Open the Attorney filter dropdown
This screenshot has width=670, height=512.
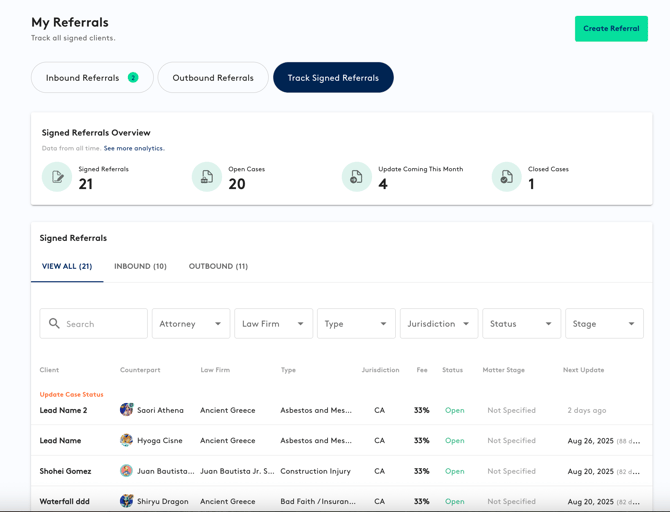pyautogui.click(x=191, y=324)
